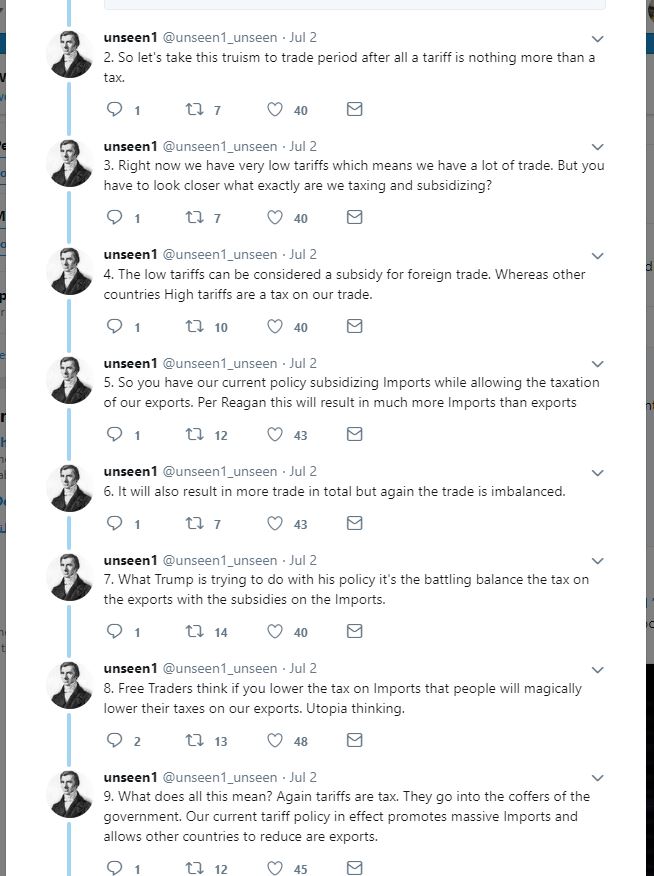Viewport: 654px width, 876px height.
Task: Like tweet 6 about imbalanced trade
Action: pyautogui.click(x=274, y=523)
